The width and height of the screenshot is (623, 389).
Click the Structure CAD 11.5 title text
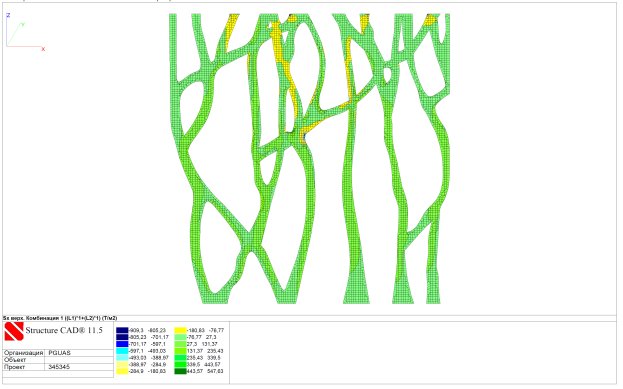point(64,330)
